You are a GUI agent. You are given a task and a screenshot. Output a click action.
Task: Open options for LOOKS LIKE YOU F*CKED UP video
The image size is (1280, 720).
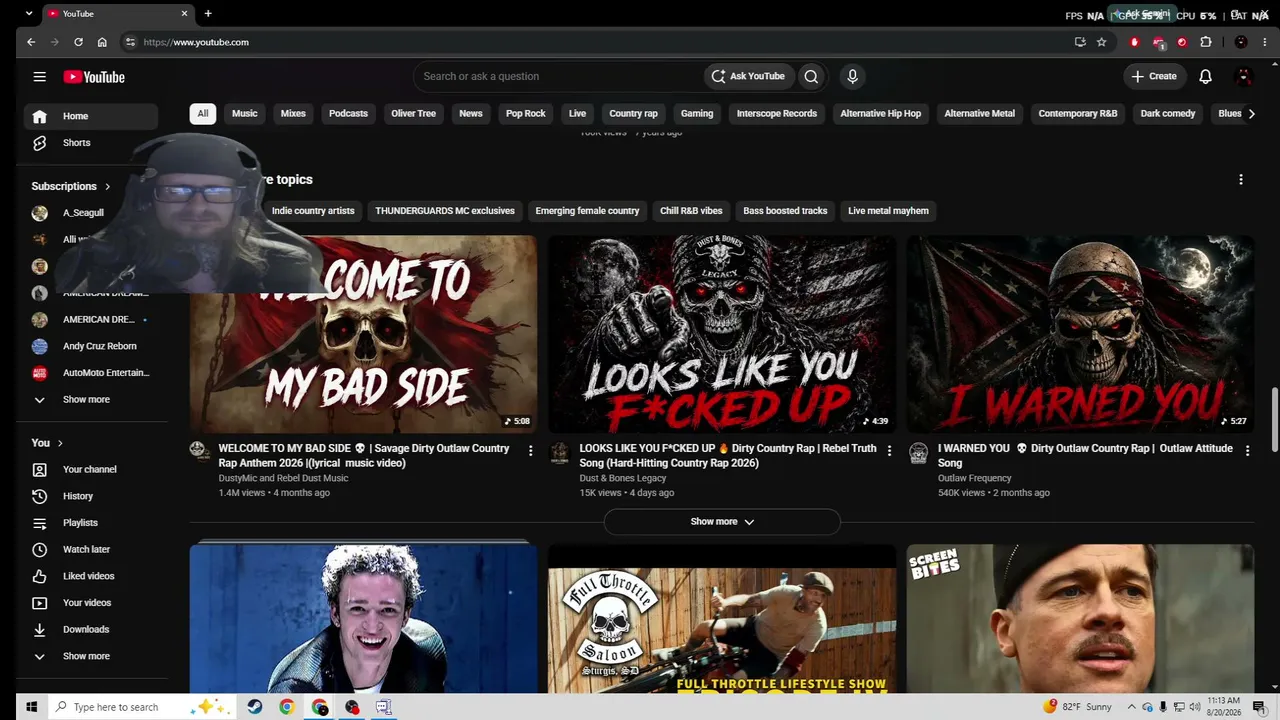[889, 451]
